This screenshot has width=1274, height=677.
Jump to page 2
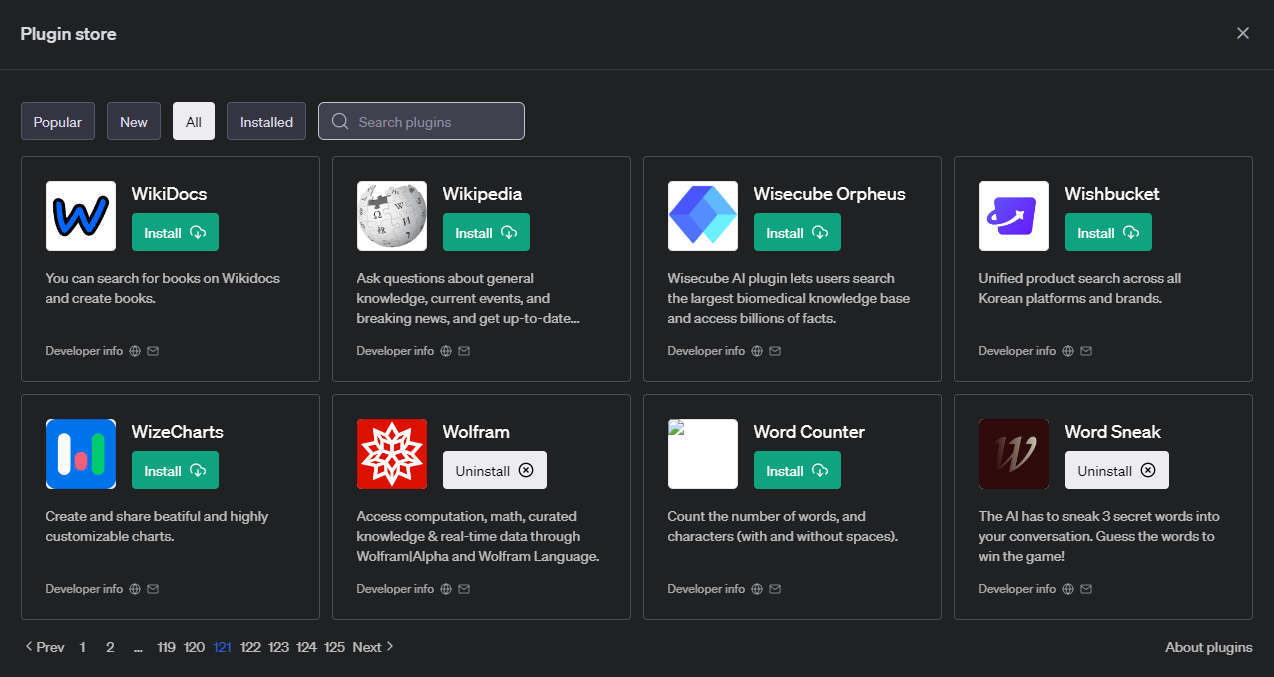coord(110,647)
